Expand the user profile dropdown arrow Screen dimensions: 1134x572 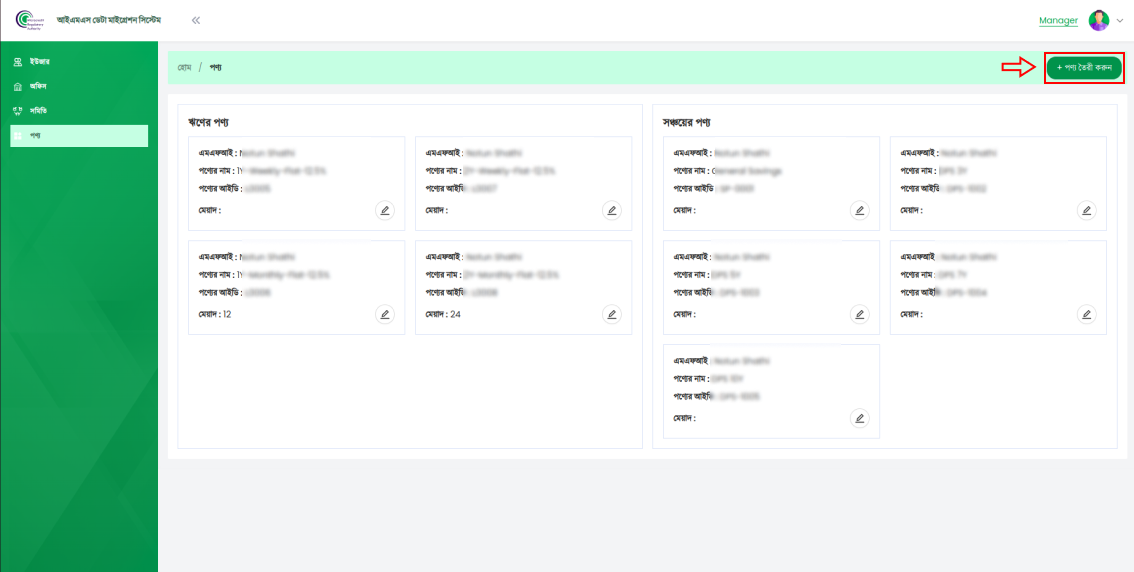[1120, 20]
